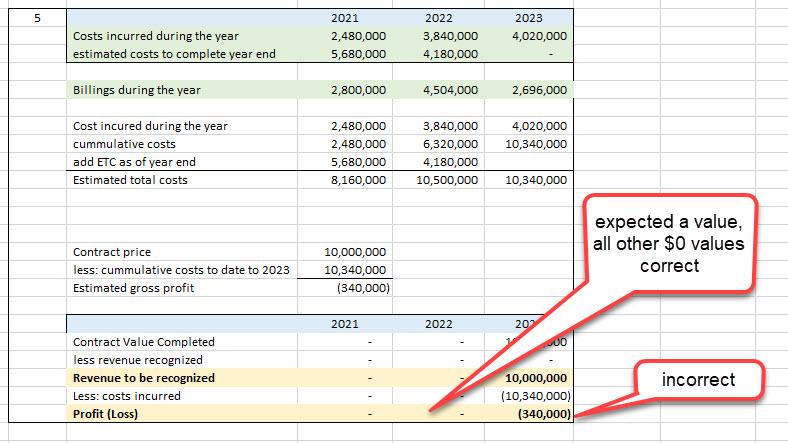Select estimated total costs 8,160,000
788x443 pixels.
(358, 180)
